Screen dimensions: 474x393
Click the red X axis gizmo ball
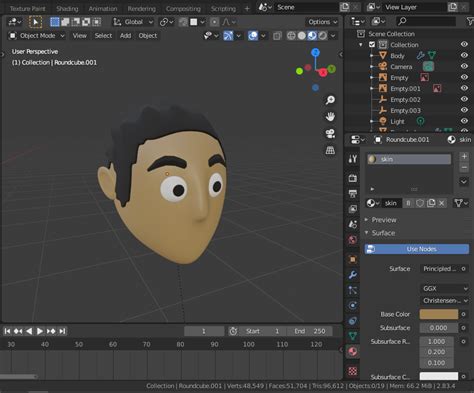[323, 72]
